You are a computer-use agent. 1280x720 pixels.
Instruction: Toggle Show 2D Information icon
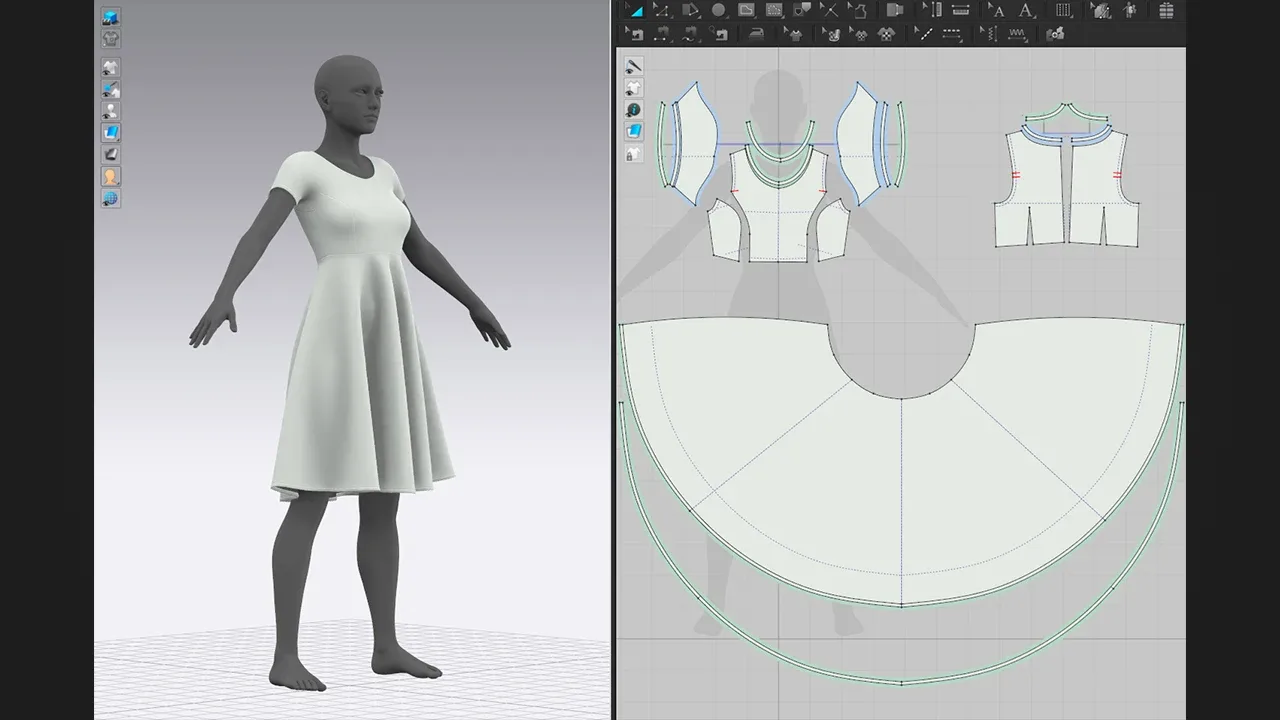634,110
